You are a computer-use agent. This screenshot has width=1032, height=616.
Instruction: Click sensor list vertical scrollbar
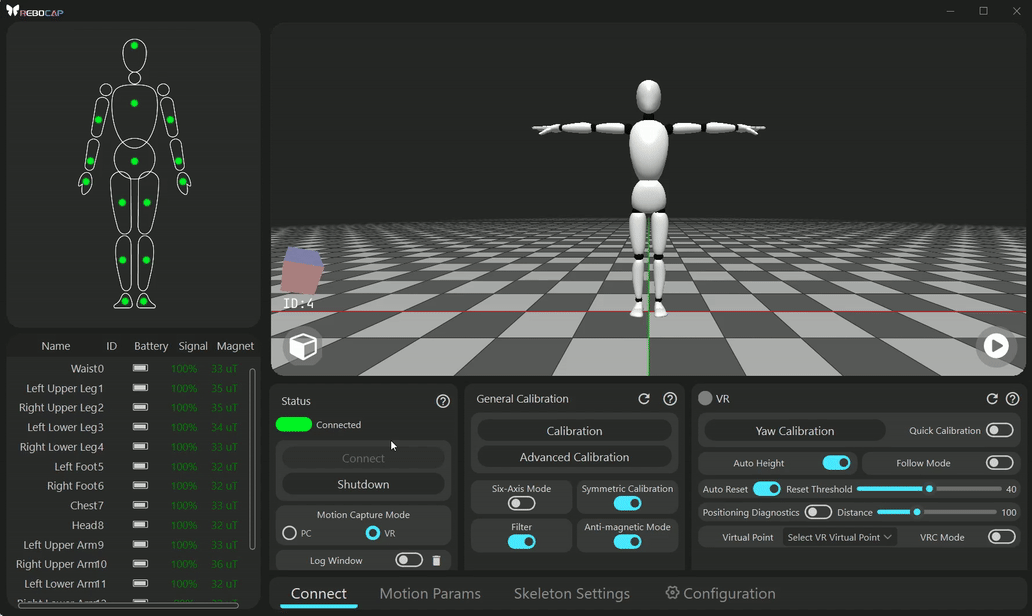point(252,459)
